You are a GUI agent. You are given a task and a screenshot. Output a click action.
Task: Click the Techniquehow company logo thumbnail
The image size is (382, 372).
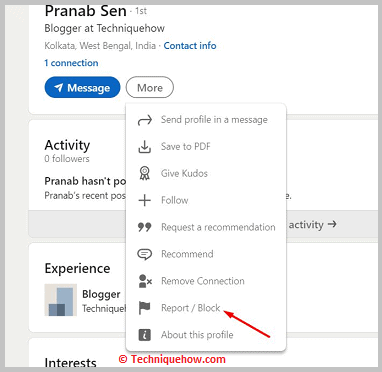tap(61, 300)
